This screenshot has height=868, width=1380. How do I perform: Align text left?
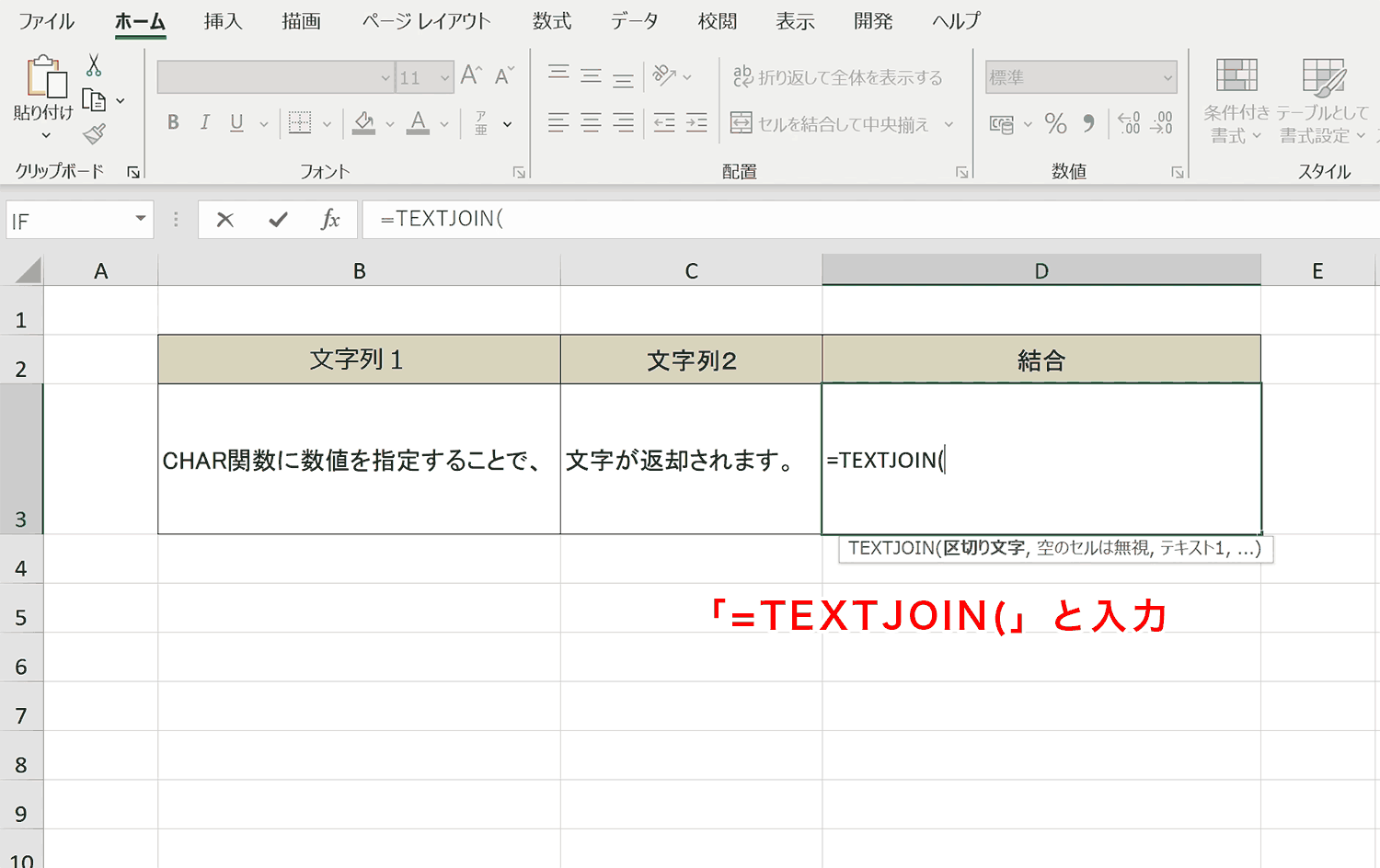point(558,122)
